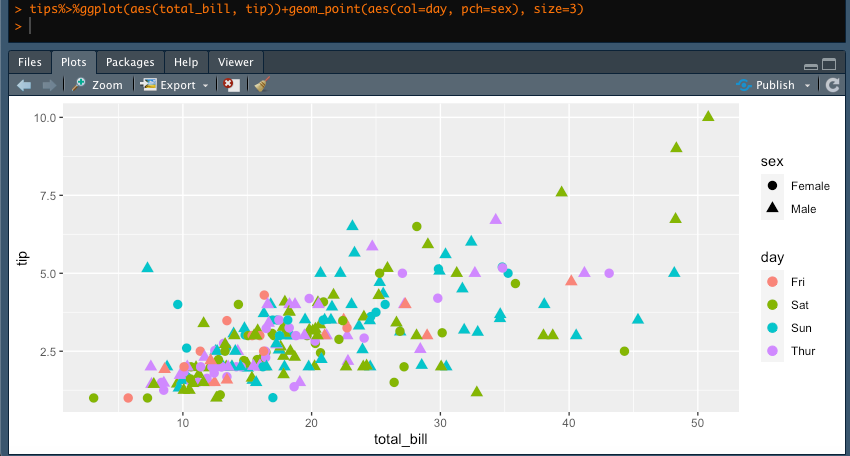Click the green triangle at tip 10
Screen dimensions: 850x456
tap(708, 116)
